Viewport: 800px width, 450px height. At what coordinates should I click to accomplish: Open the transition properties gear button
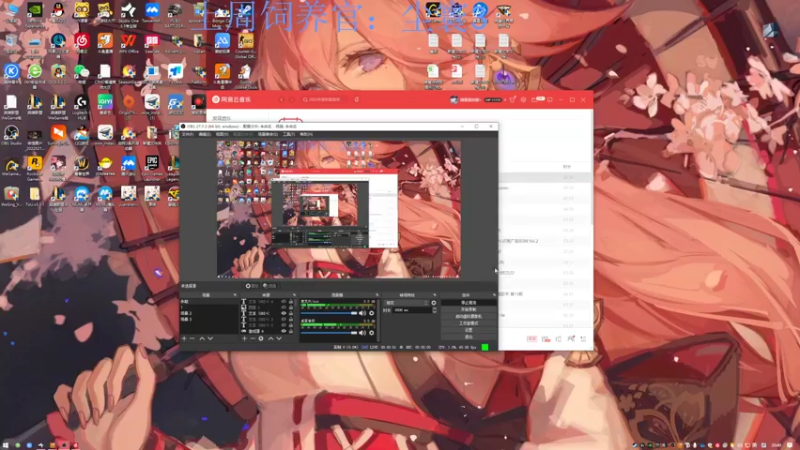tap(434, 303)
